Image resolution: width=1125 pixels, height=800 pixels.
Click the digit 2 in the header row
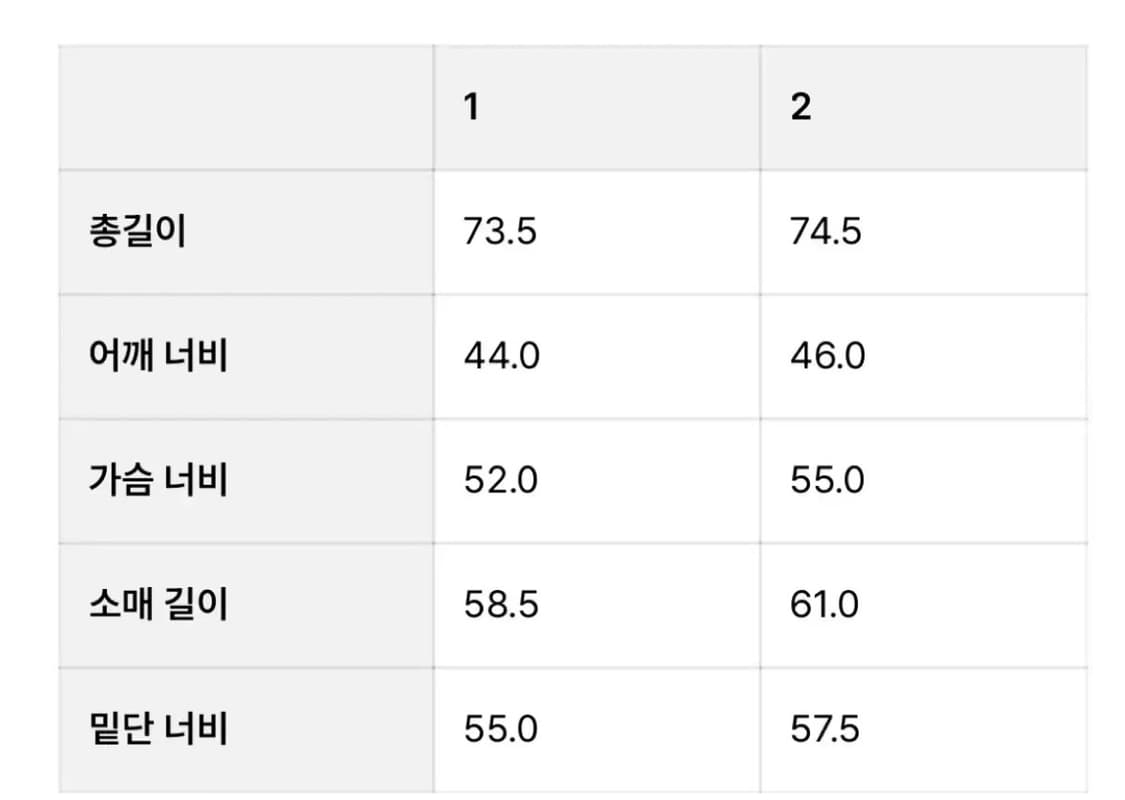(800, 108)
